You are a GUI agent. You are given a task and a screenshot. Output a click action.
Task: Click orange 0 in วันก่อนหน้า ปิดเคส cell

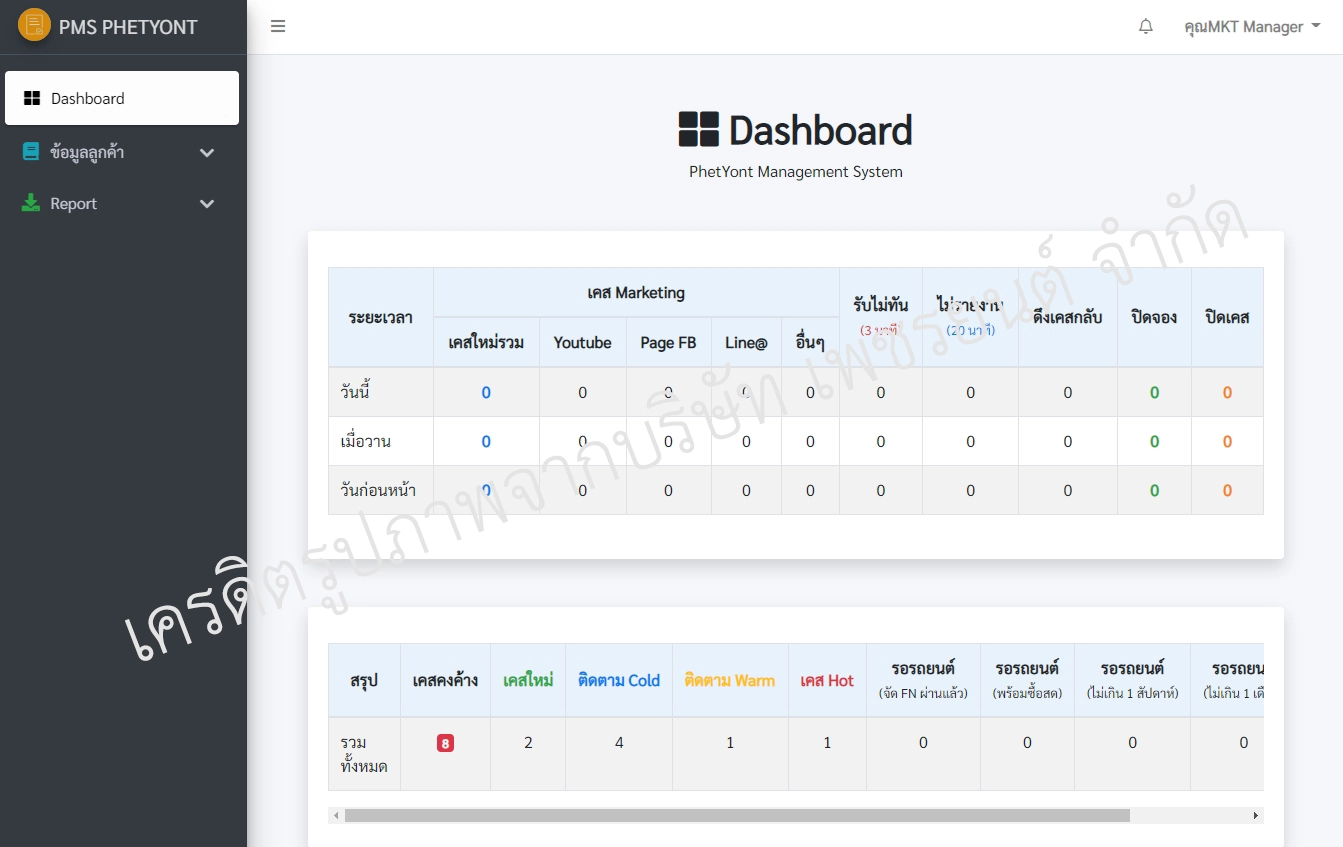click(1227, 491)
